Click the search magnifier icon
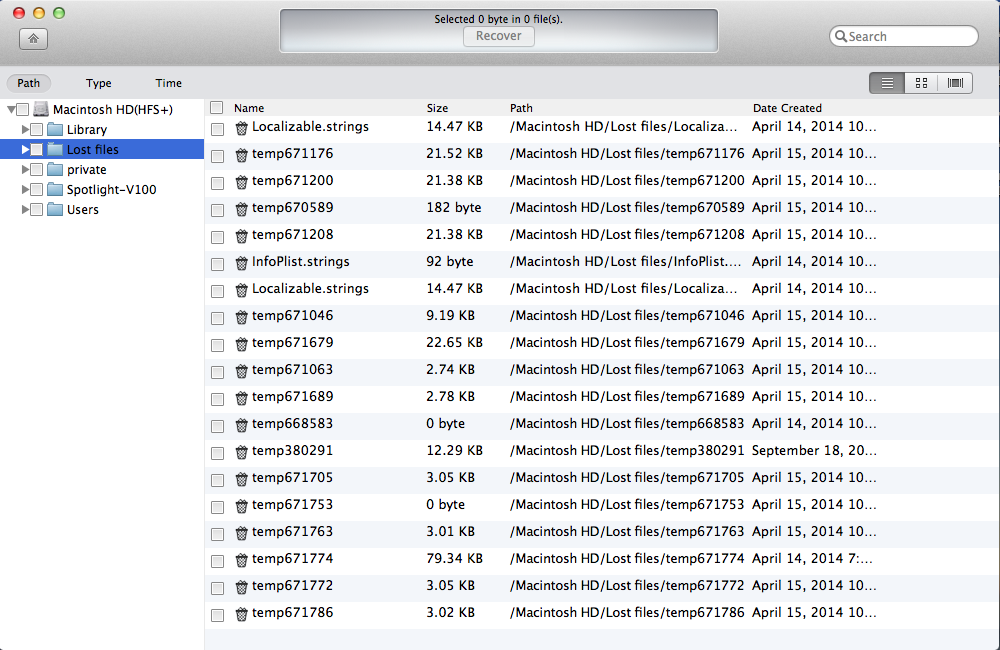Viewport: 1000px width, 650px height. click(x=841, y=36)
